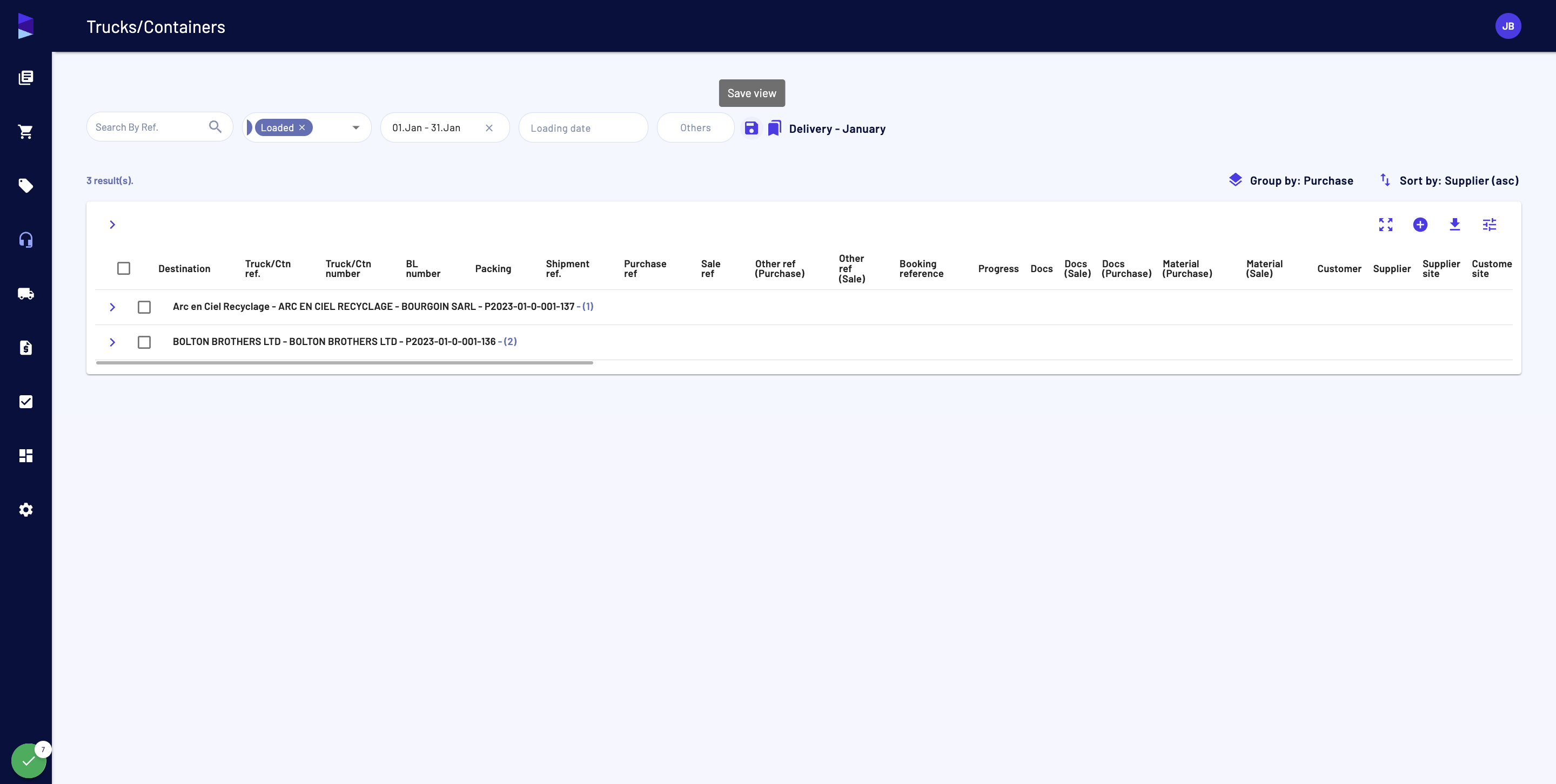
Task: Open the dashboard tiles sidebar icon
Action: point(25,456)
